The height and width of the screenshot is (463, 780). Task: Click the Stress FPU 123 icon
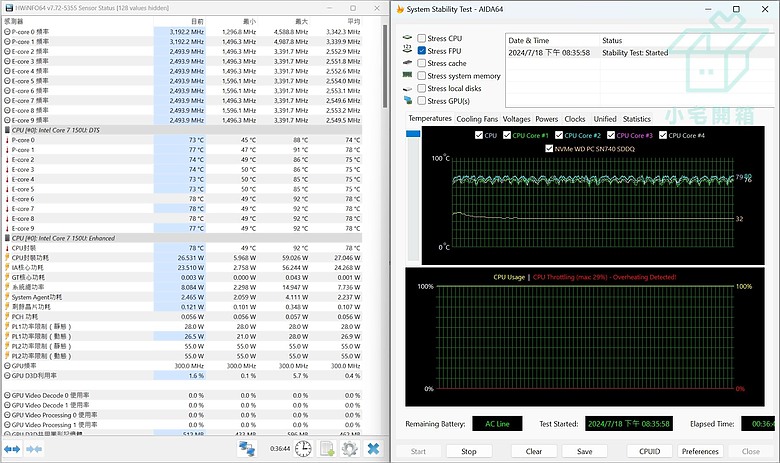(x=407, y=49)
